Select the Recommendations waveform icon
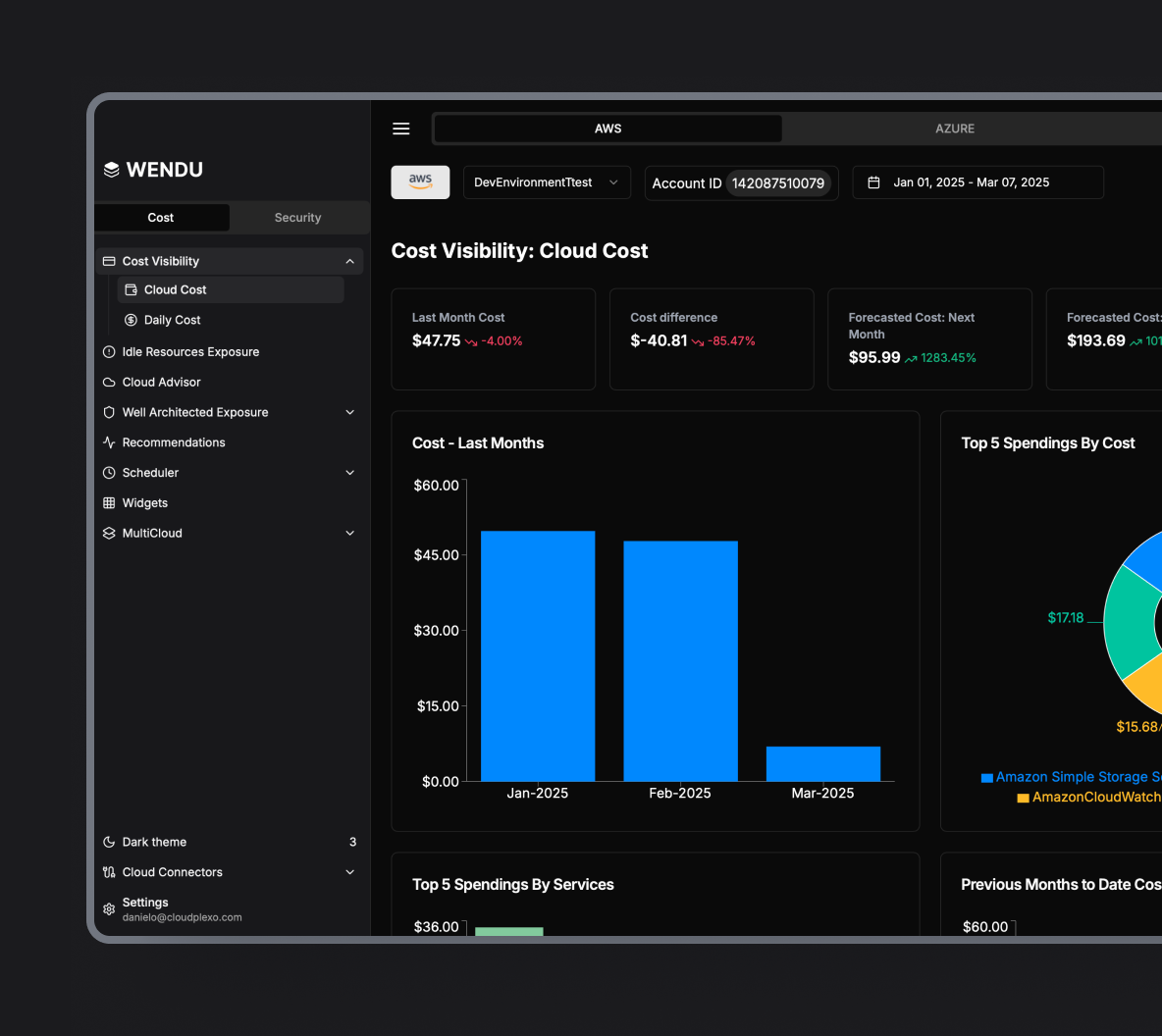The width and height of the screenshot is (1162, 1036). tap(108, 442)
